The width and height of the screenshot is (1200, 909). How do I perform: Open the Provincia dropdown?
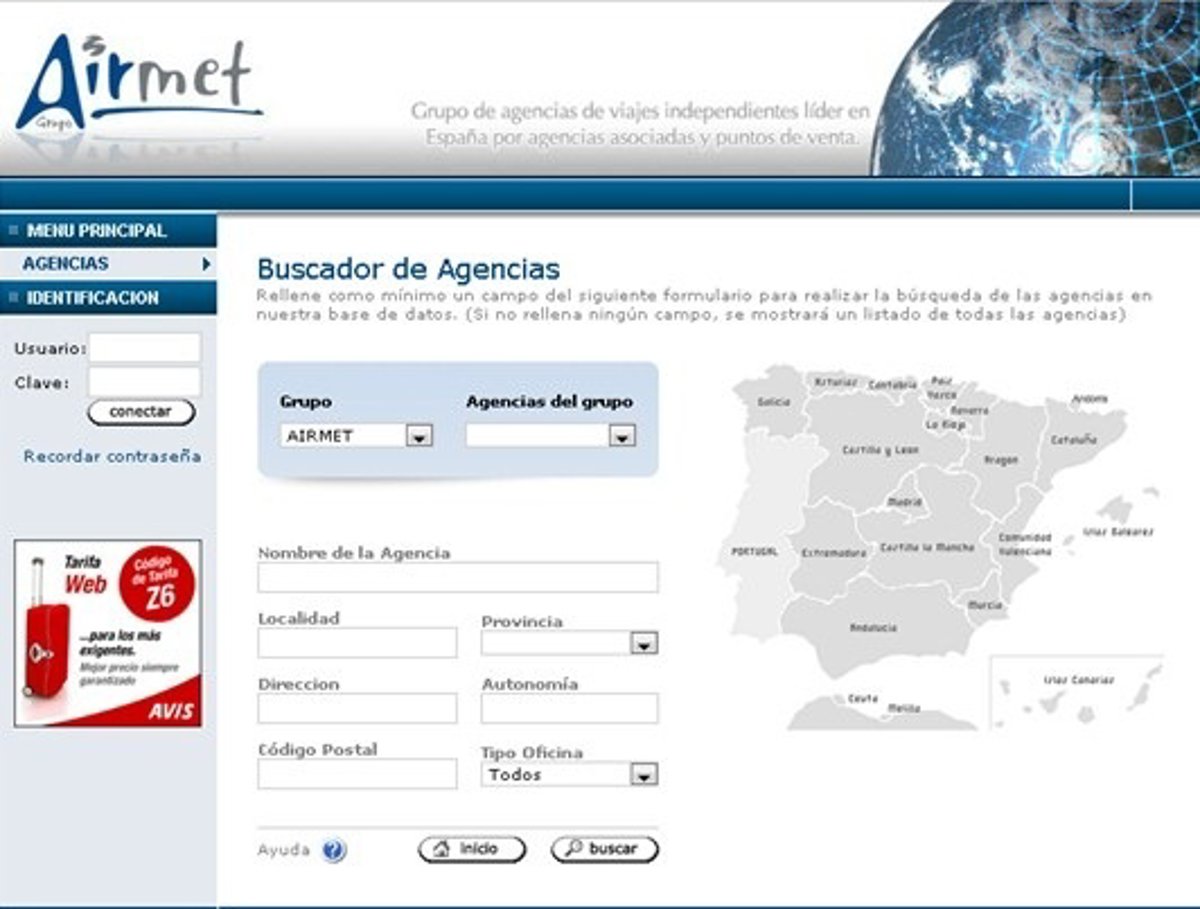tap(569, 643)
